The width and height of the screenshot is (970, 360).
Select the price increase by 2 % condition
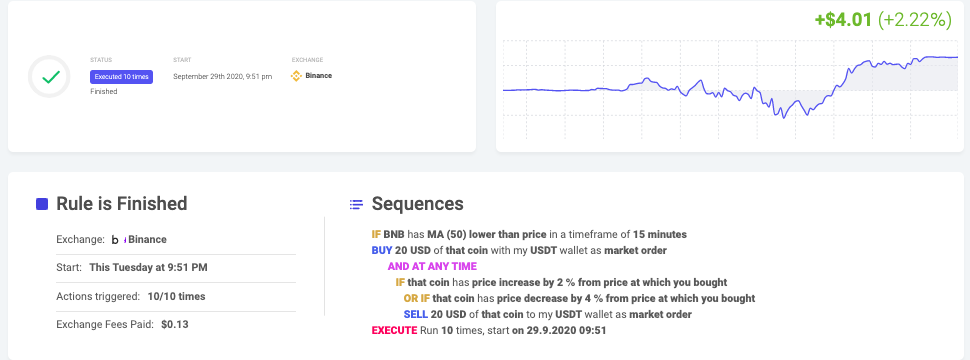tap(561, 283)
